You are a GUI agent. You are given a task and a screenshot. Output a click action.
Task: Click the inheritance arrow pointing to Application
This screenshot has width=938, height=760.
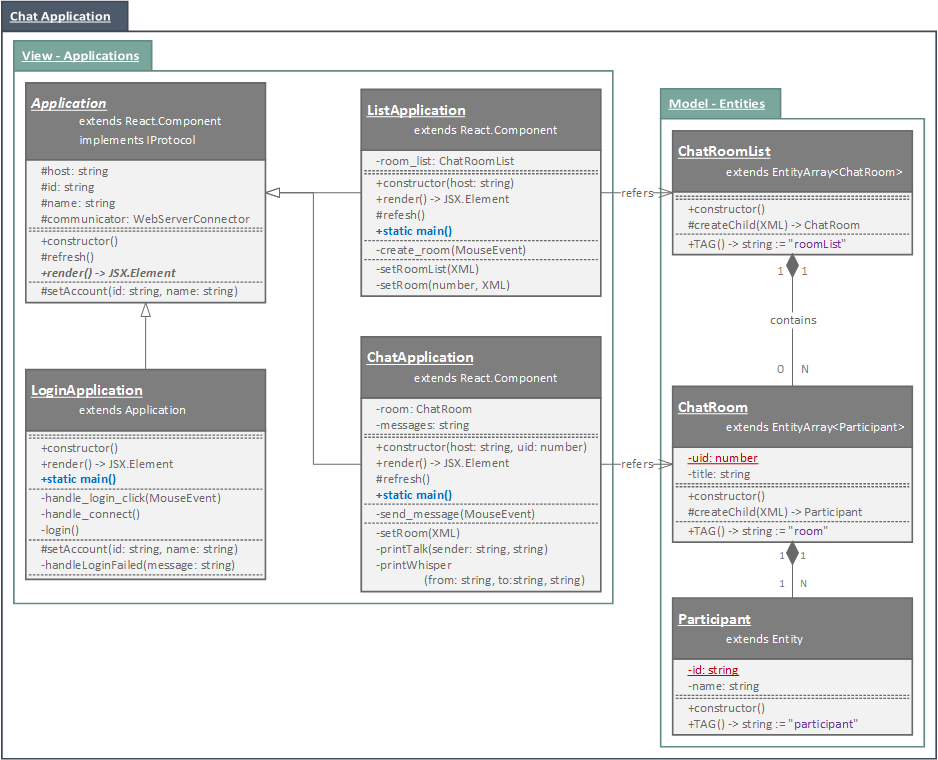point(271,192)
